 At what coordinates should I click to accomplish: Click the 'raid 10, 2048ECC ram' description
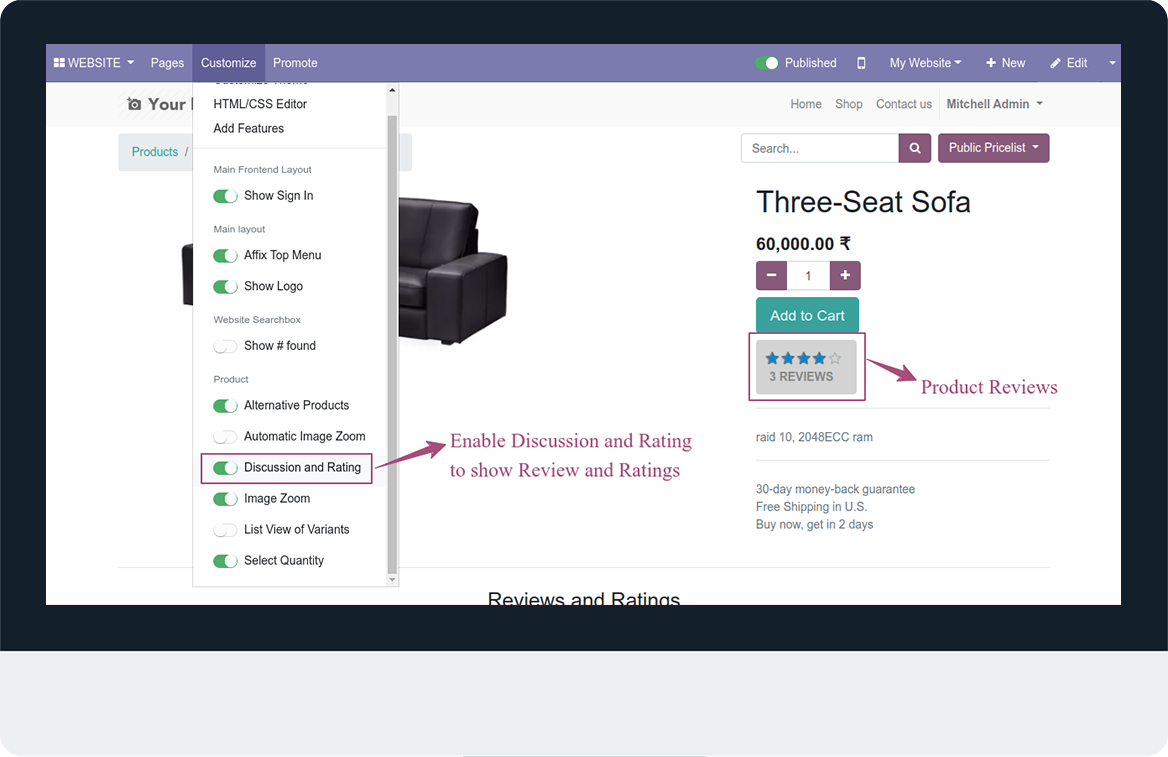coord(814,437)
